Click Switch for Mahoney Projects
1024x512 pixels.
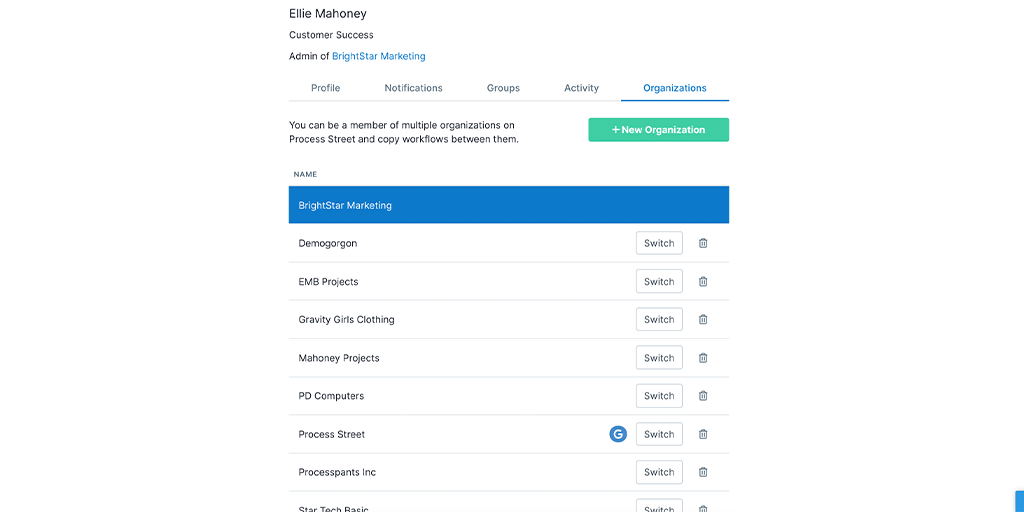(x=659, y=358)
